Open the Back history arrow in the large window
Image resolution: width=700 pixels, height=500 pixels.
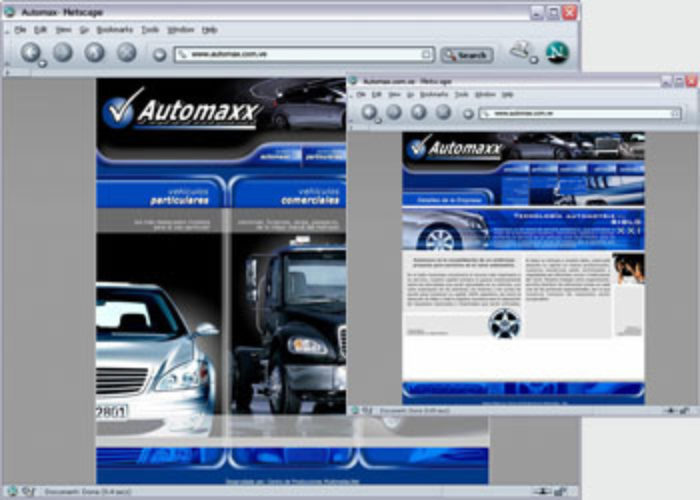[42, 63]
